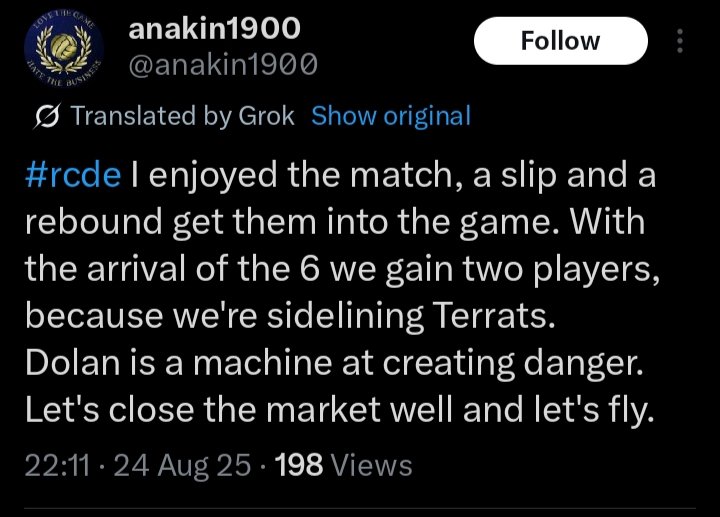Click the three-dot more options icon
This screenshot has width=720, height=517.
tap(680, 41)
